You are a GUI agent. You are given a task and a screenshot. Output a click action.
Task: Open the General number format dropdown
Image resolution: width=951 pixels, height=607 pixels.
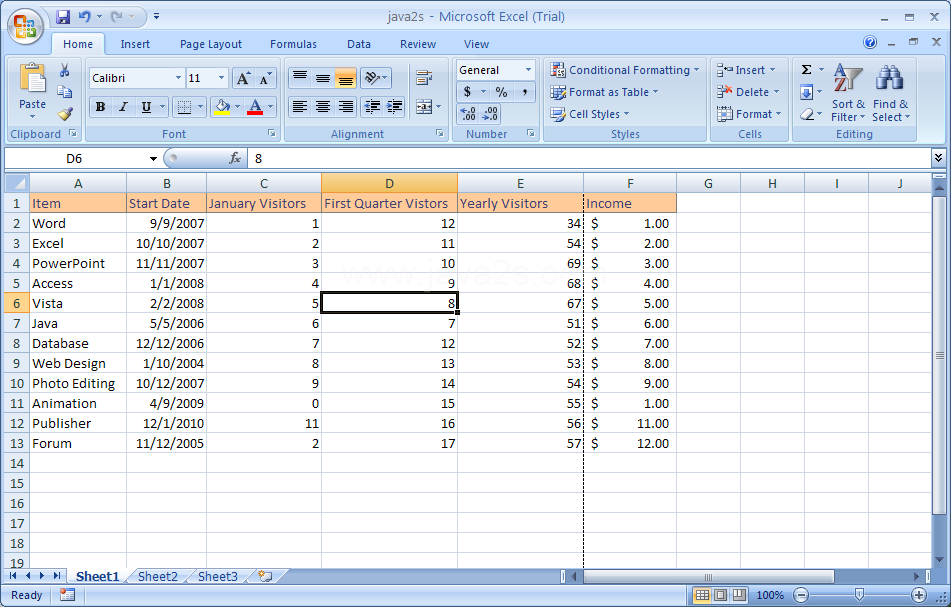[528, 70]
